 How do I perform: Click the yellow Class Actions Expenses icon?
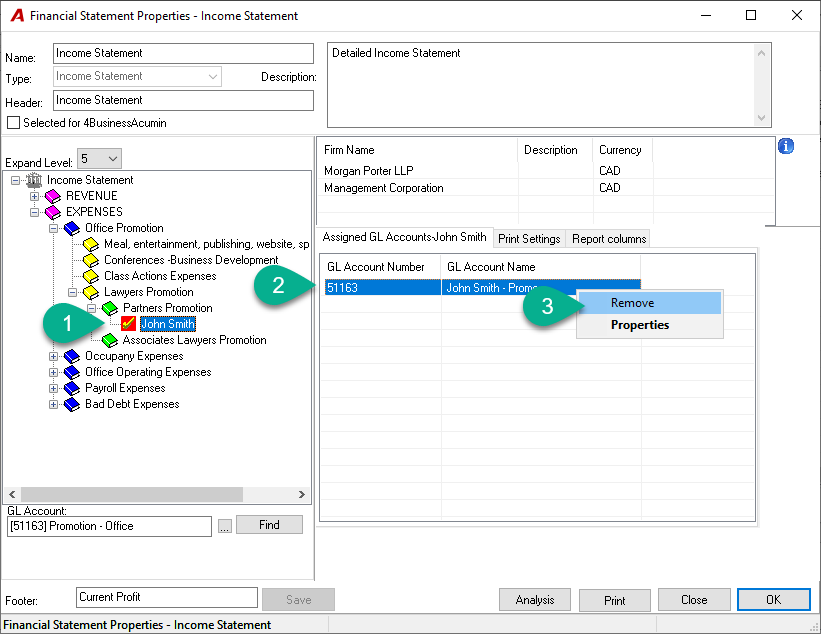[91, 276]
